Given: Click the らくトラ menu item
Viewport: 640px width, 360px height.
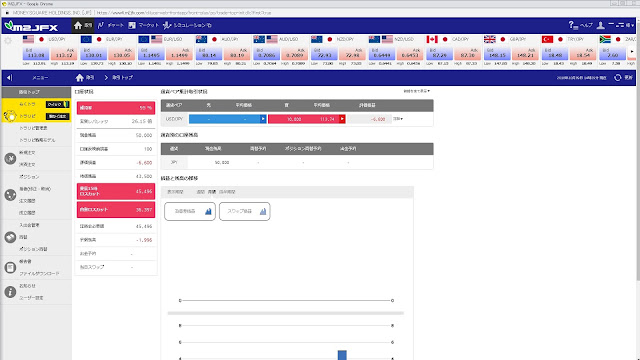Looking at the screenshot, I should pyautogui.click(x=27, y=104).
